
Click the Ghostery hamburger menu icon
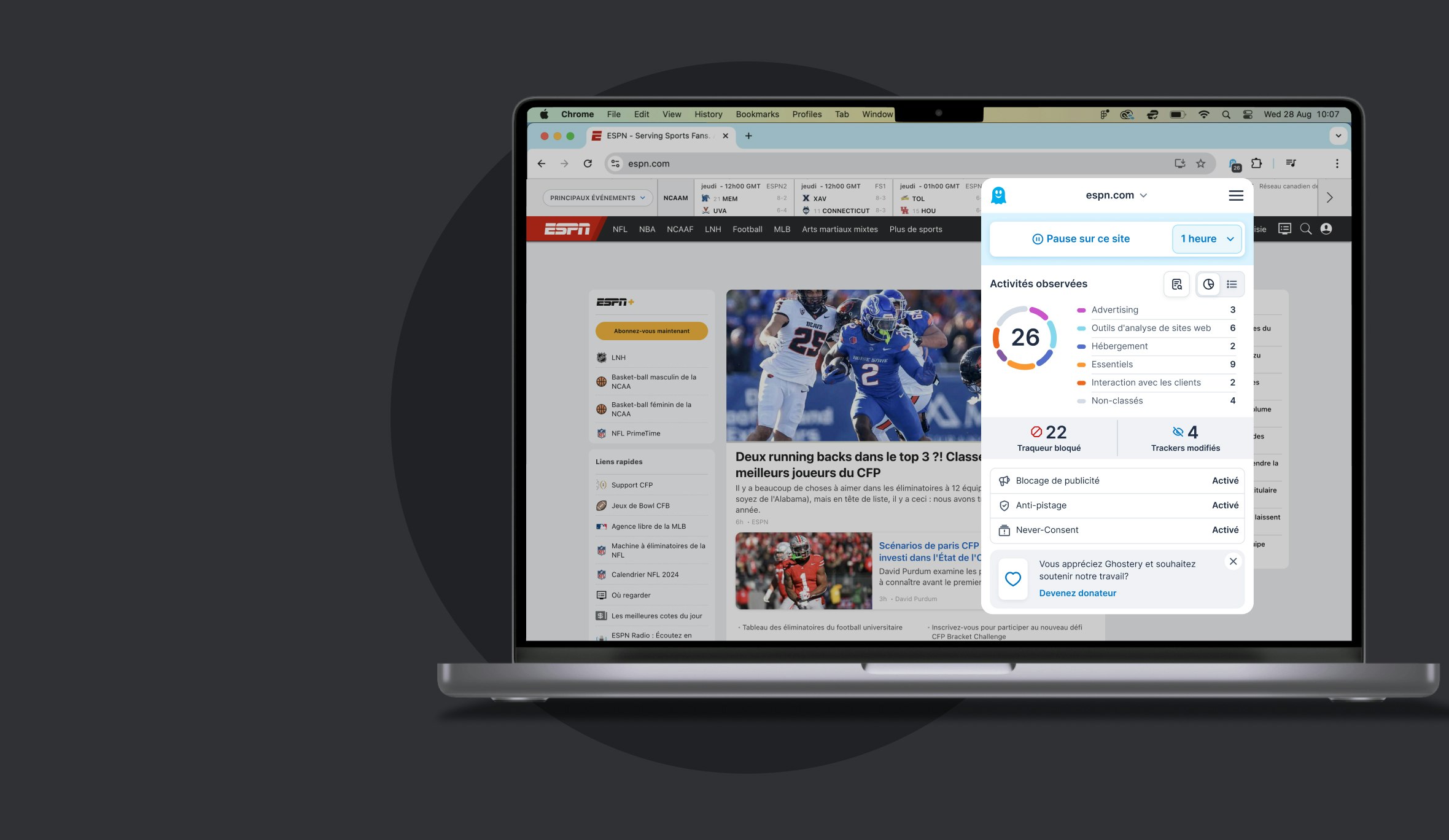tap(1236, 195)
